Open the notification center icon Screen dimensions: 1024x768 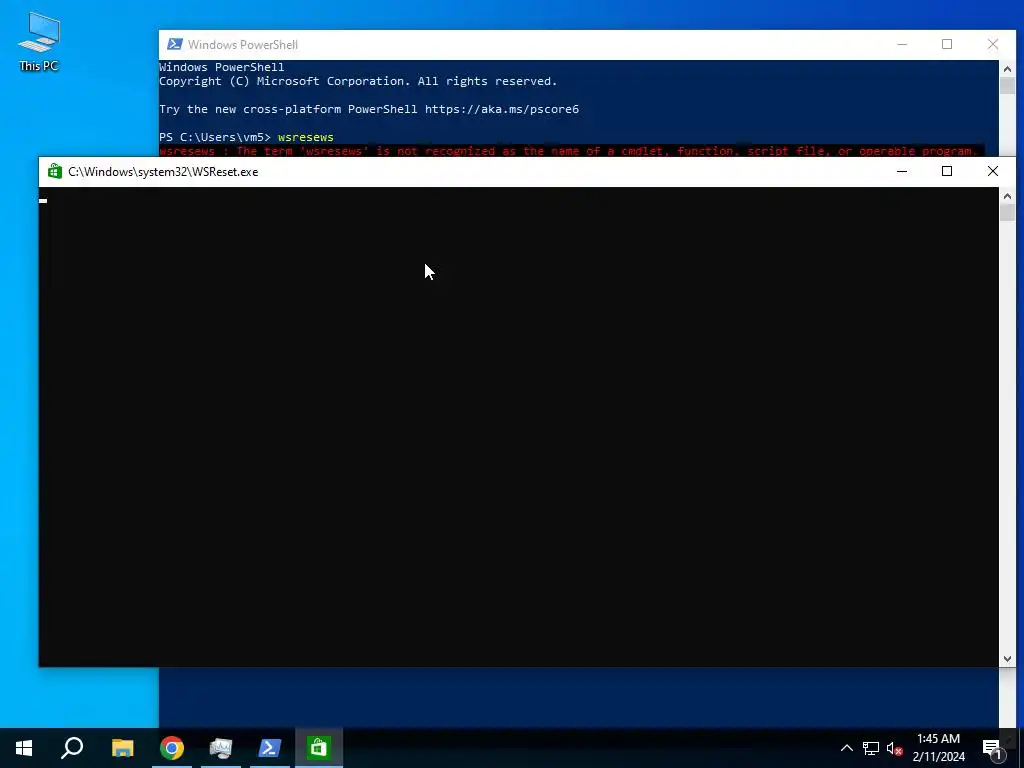[992, 748]
